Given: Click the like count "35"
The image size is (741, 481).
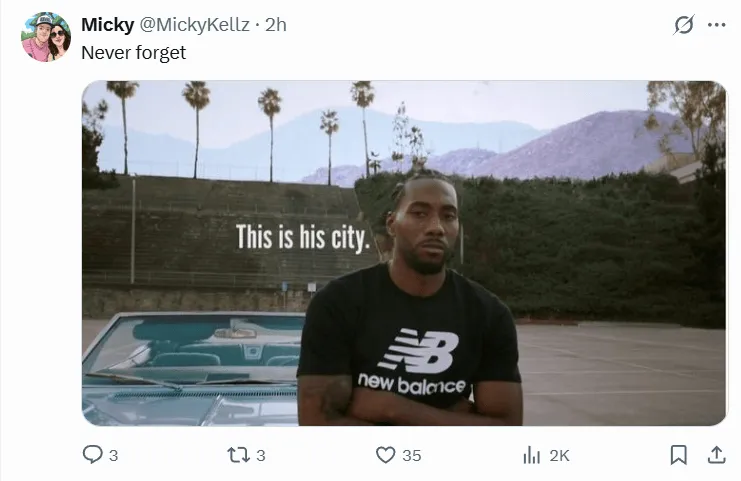Looking at the screenshot, I should pyautogui.click(x=411, y=456).
